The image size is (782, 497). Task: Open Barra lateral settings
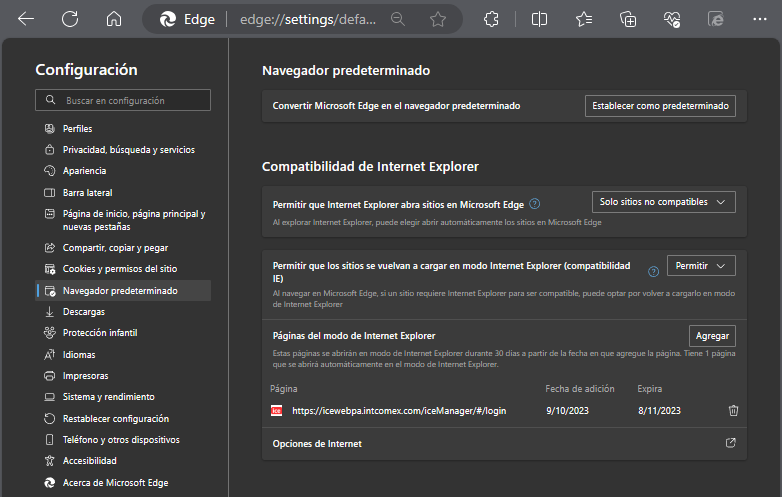[124, 192]
